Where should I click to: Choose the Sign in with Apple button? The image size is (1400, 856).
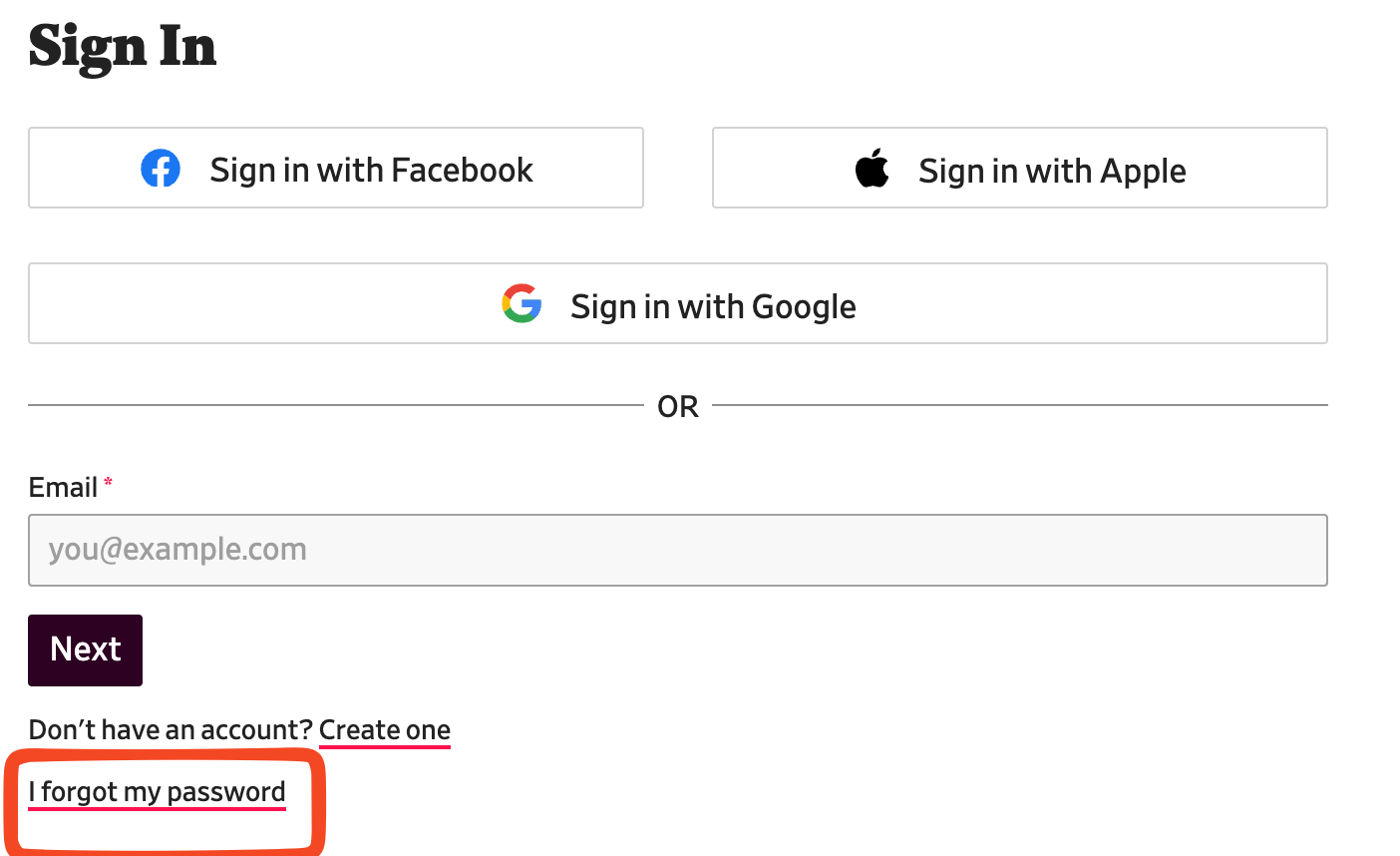1020,168
